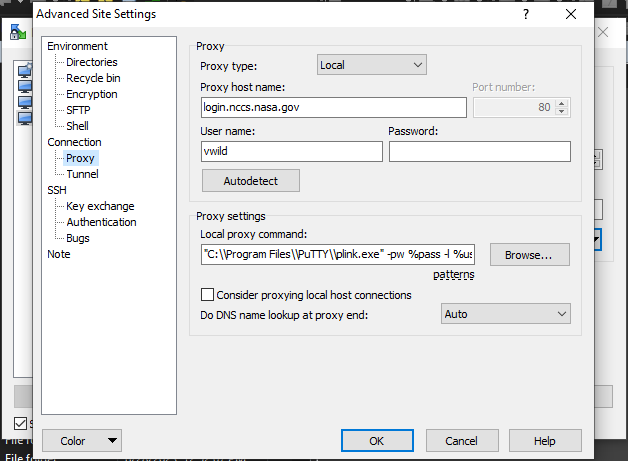Select Authentication settings page
The image size is (628, 461).
[101, 222]
